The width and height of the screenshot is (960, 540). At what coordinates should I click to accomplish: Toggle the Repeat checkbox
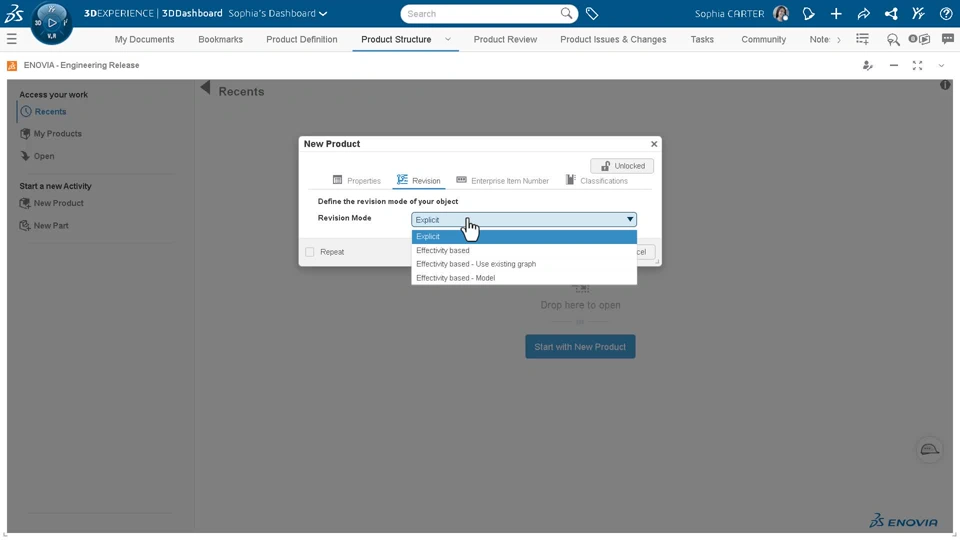310,252
